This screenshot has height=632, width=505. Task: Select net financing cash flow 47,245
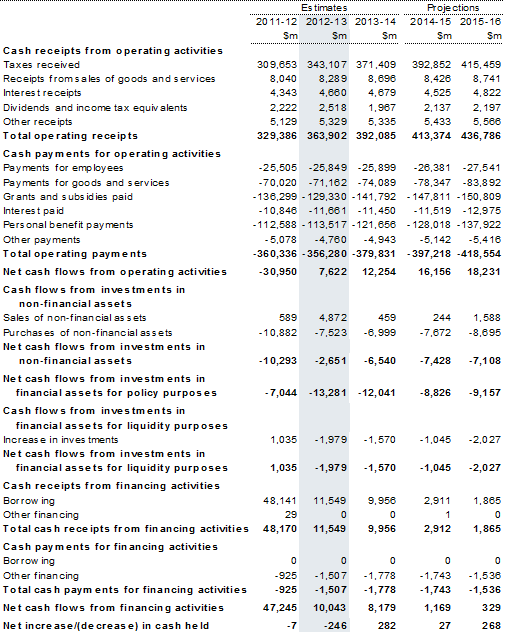click(x=280, y=608)
